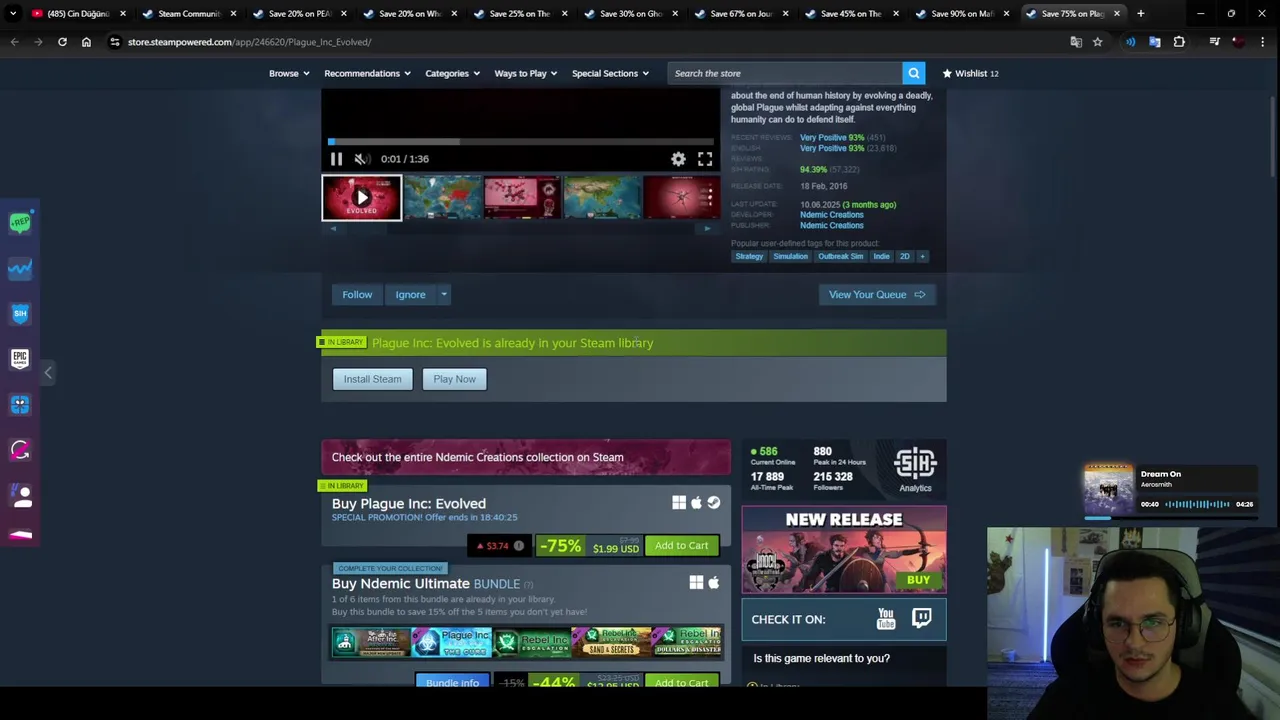1280x720 pixels.
Task: Expand the Ignore options arrow
Action: coord(444,294)
